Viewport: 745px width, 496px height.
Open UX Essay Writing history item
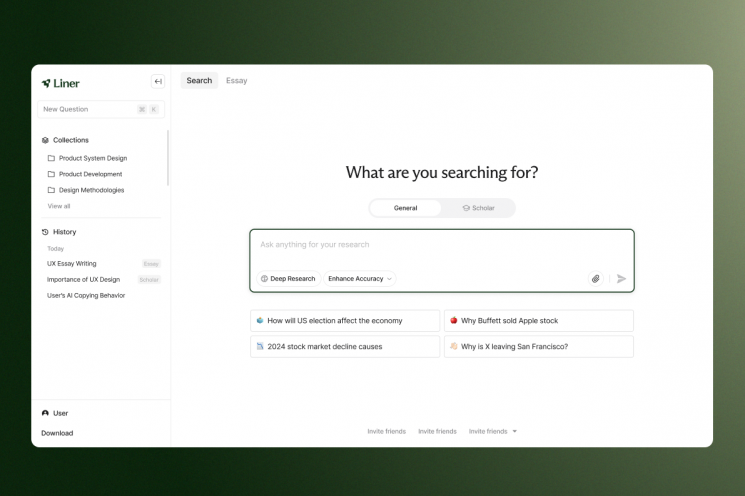coord(71,264)
